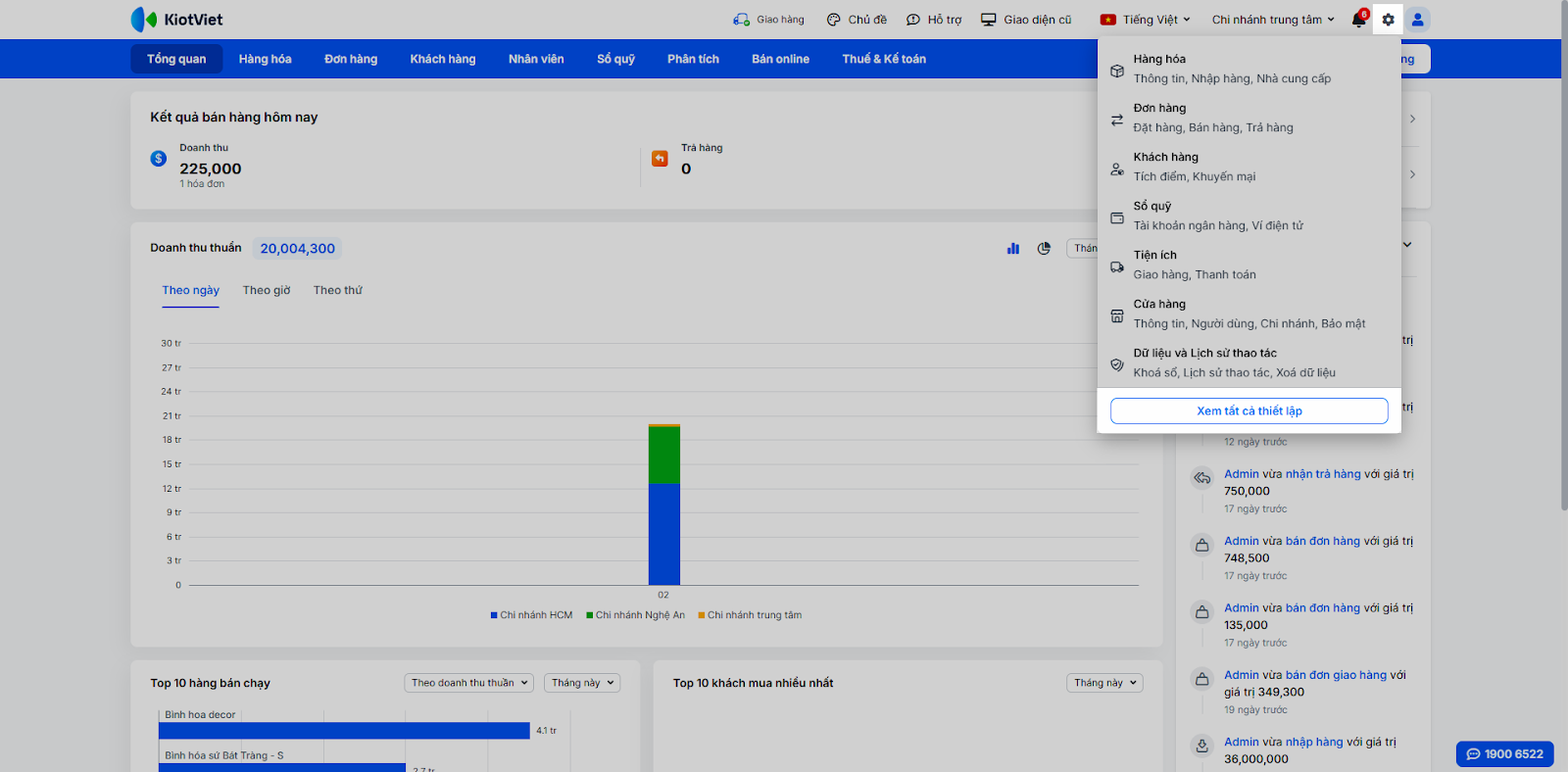
Task: Open the Hàng hóa menu
Action: 265,59
